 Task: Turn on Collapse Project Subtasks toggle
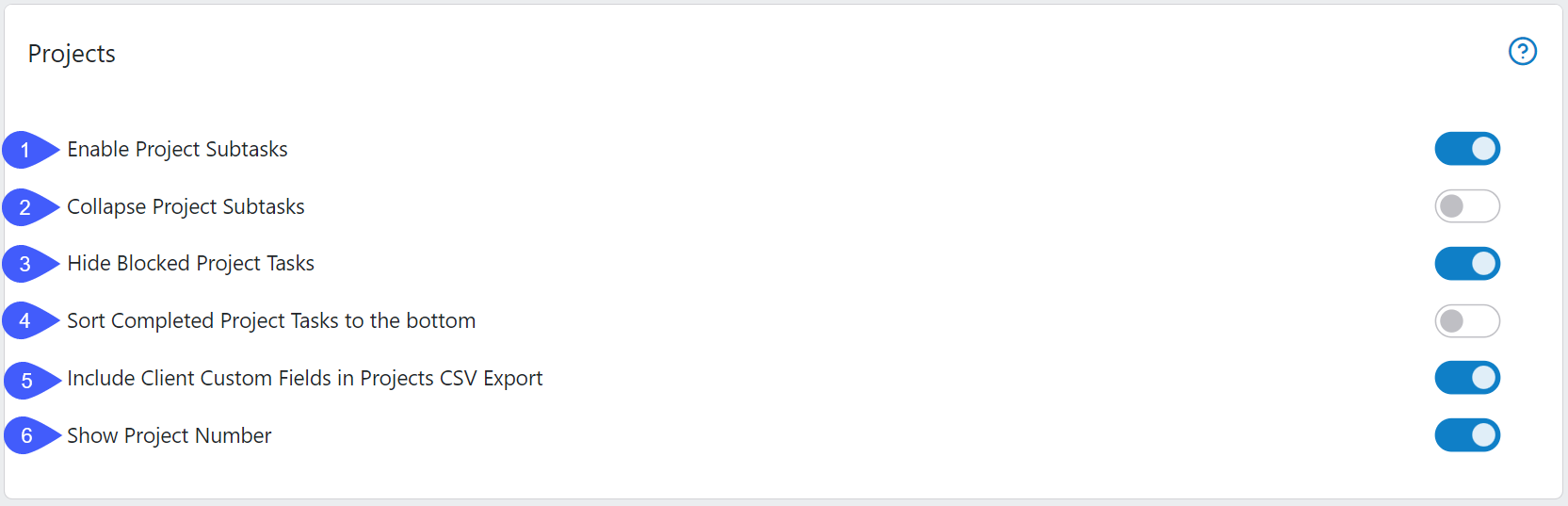point(1467,206)
